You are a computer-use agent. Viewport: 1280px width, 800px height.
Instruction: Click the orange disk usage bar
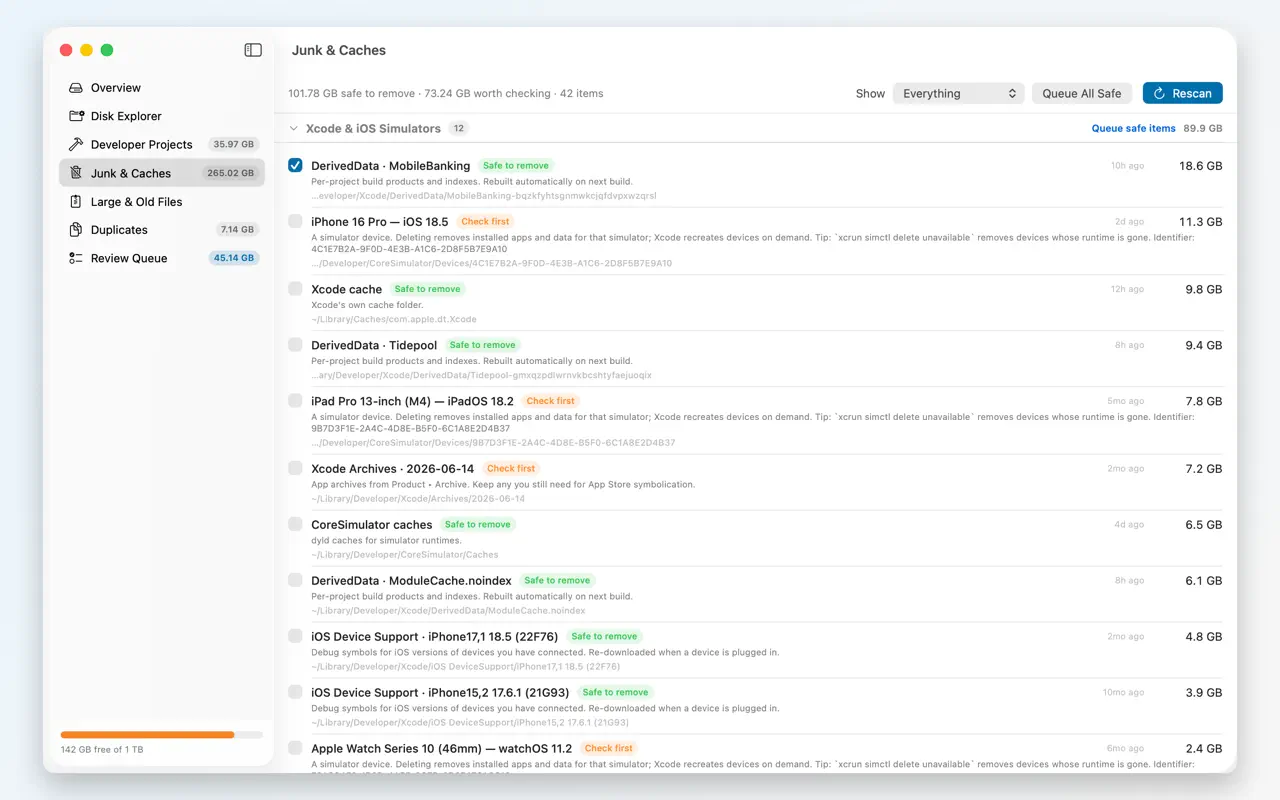(x=147, y=735)
